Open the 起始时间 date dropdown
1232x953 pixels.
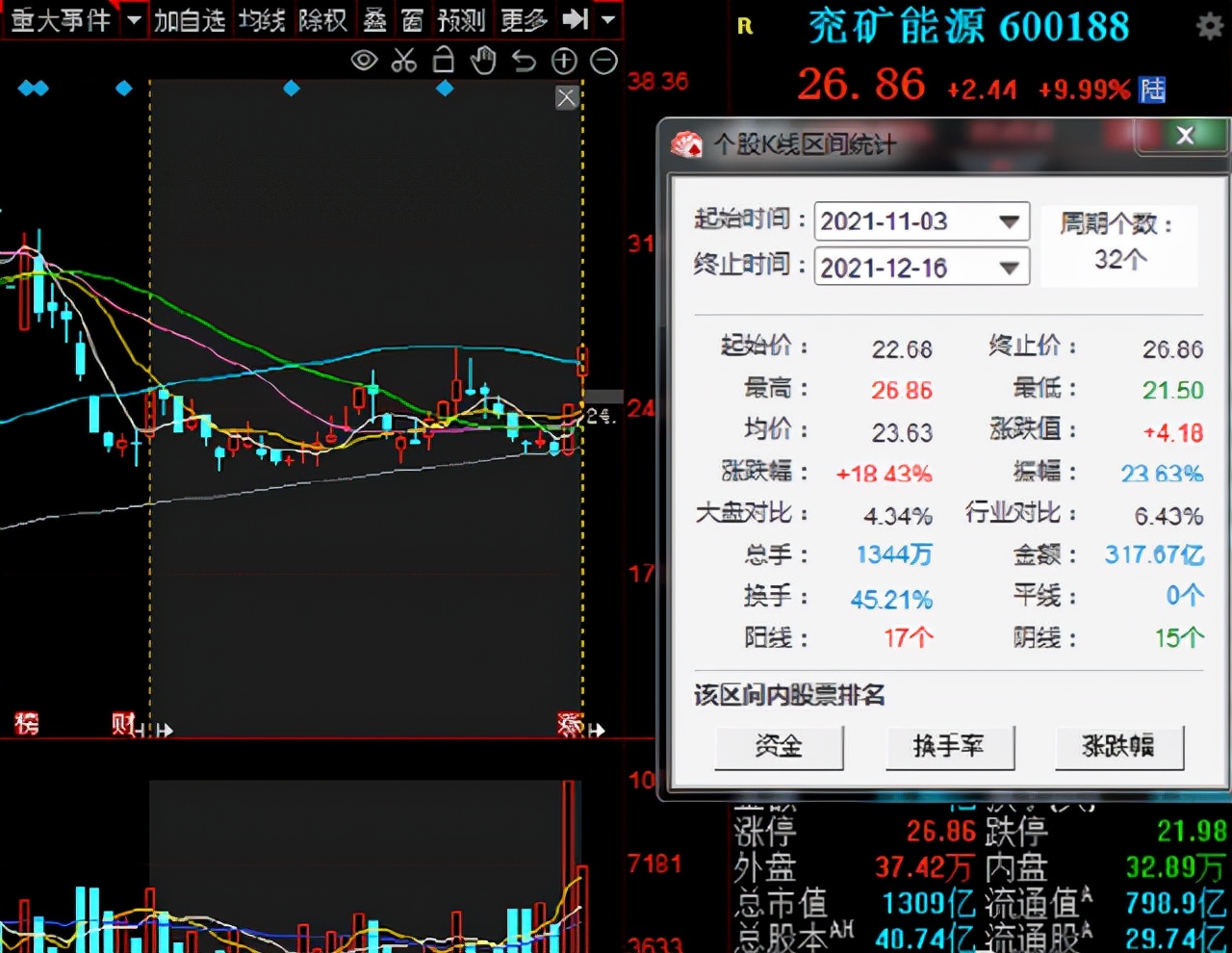pos(1009,221)
